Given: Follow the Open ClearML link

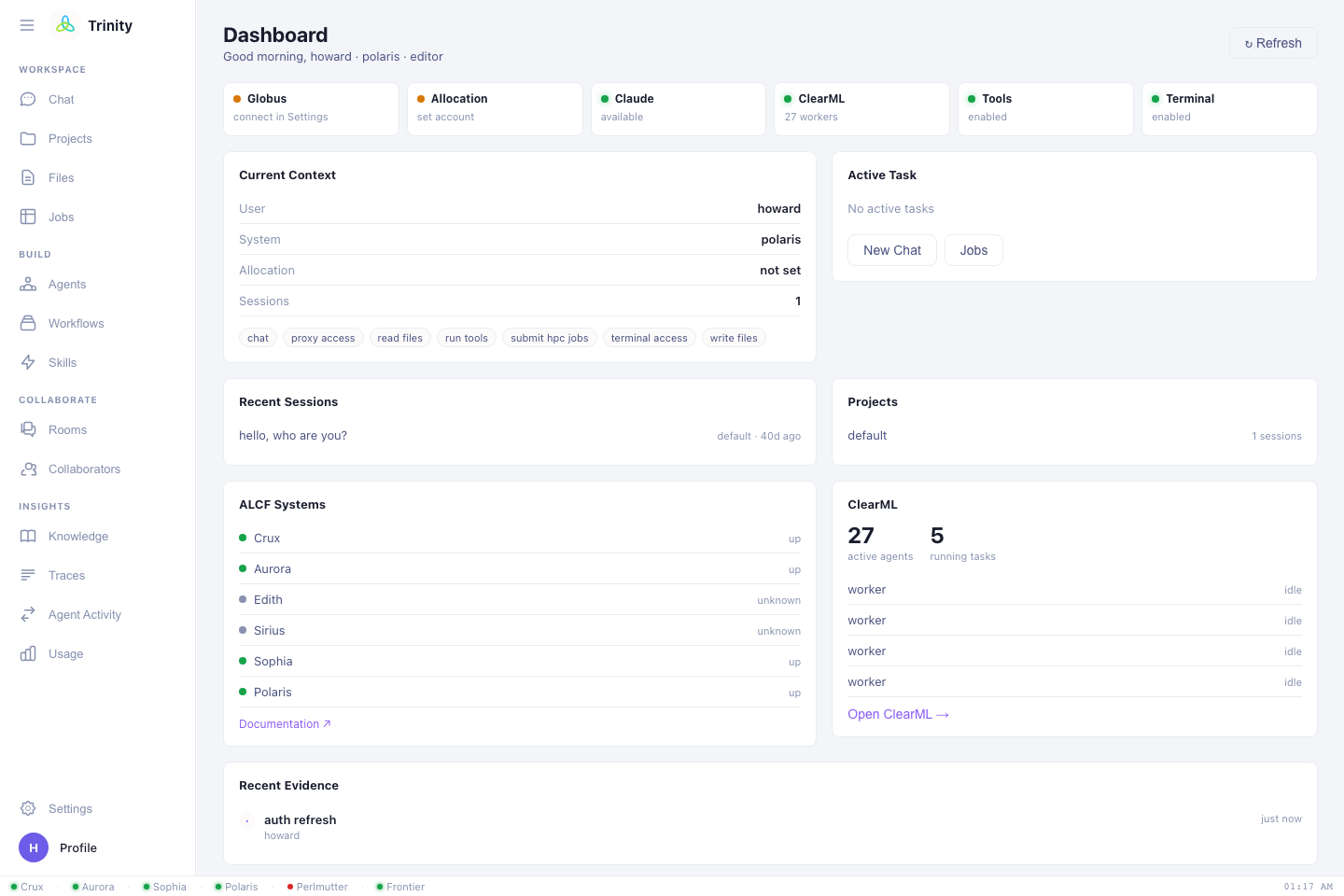Looking at the screenshot, I should click(x=898, y=714).
